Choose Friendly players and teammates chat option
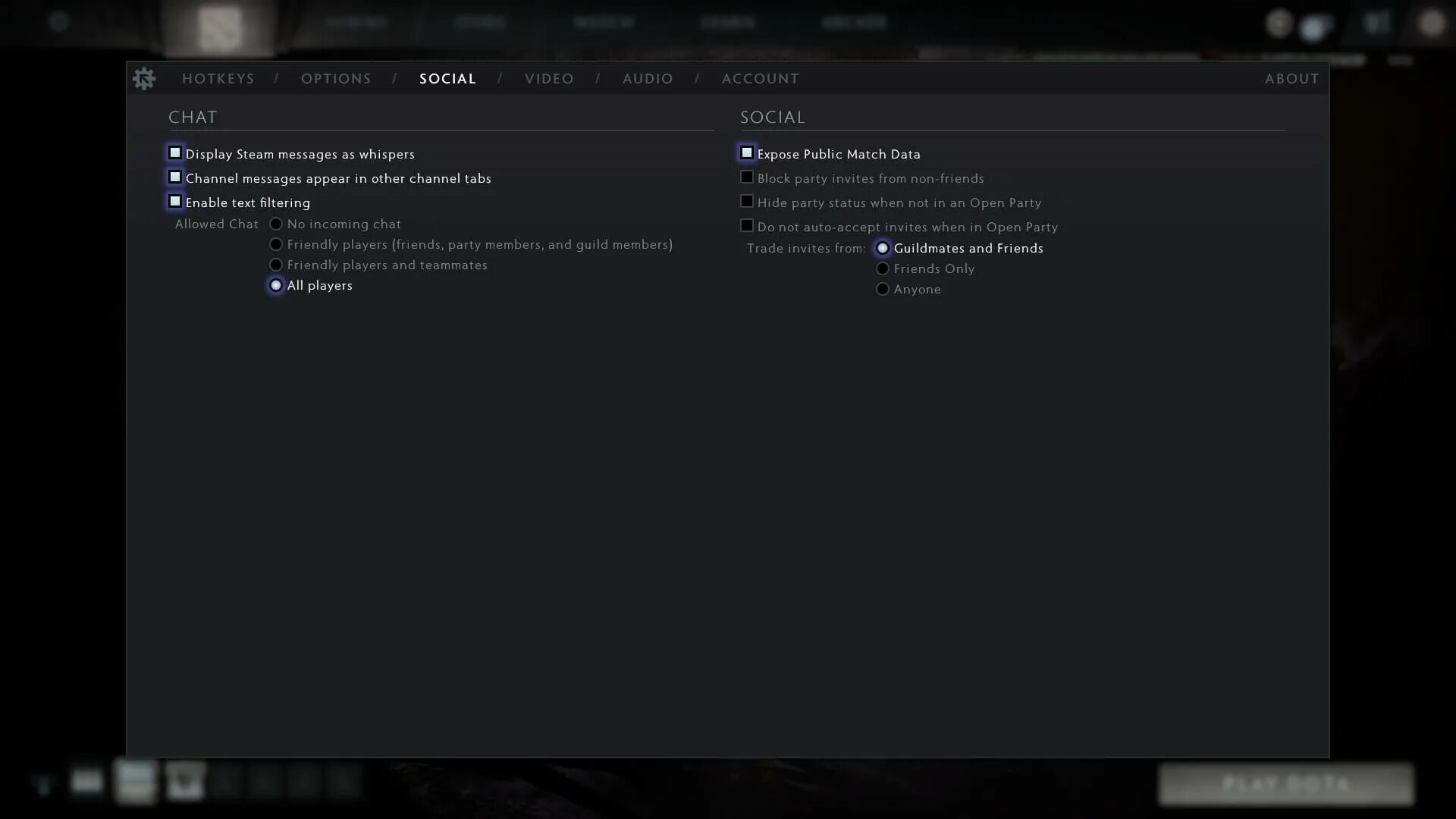The image size is (1456, 819). [276, 265]
